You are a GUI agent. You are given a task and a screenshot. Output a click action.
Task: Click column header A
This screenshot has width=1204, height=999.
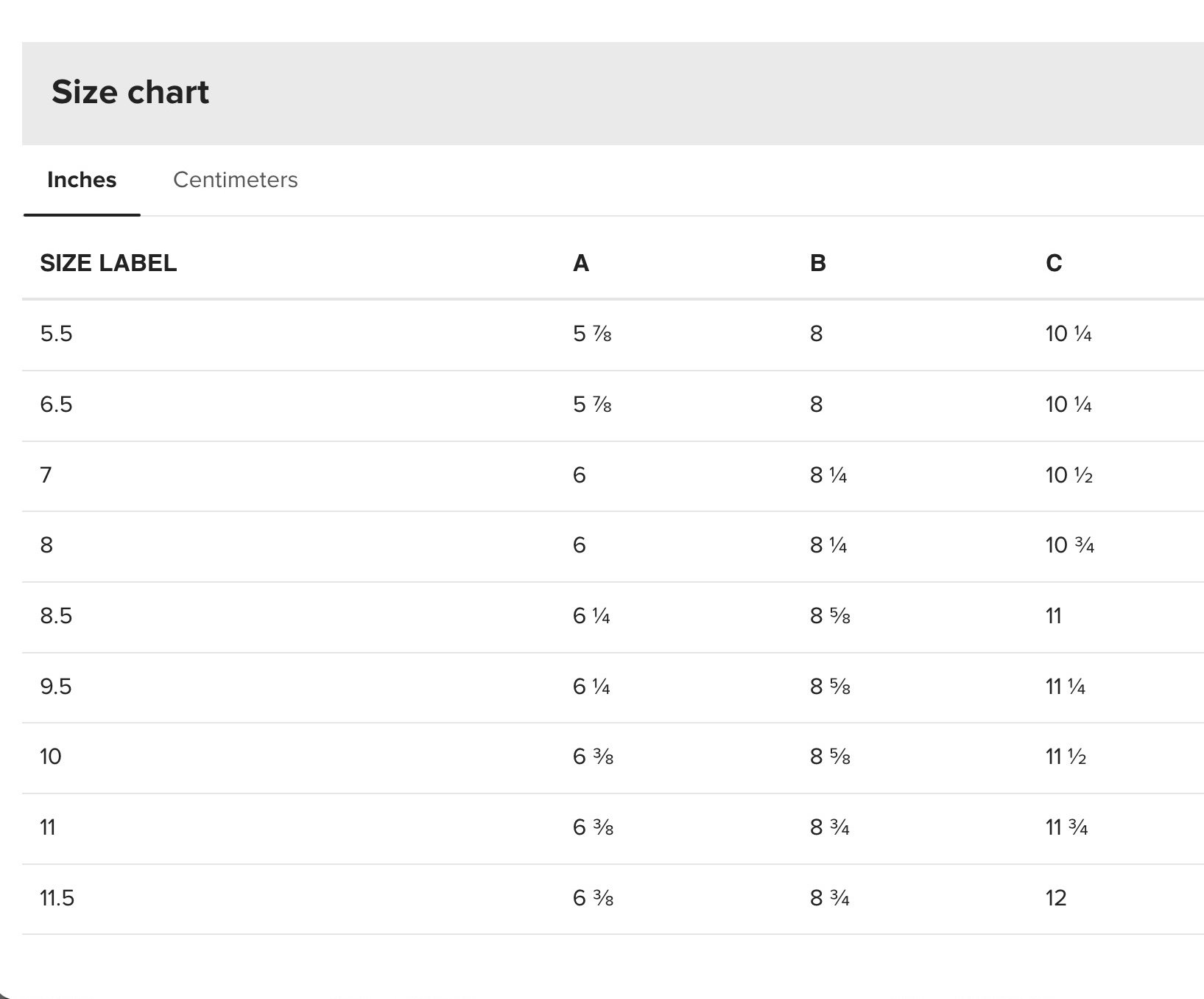click(x=580, y=263)
